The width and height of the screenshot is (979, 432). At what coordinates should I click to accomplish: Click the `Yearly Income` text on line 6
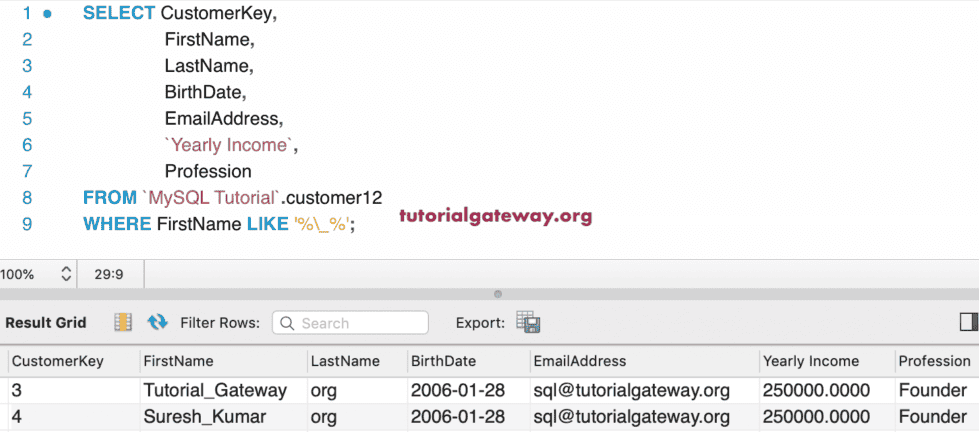[x=229, y=145]
